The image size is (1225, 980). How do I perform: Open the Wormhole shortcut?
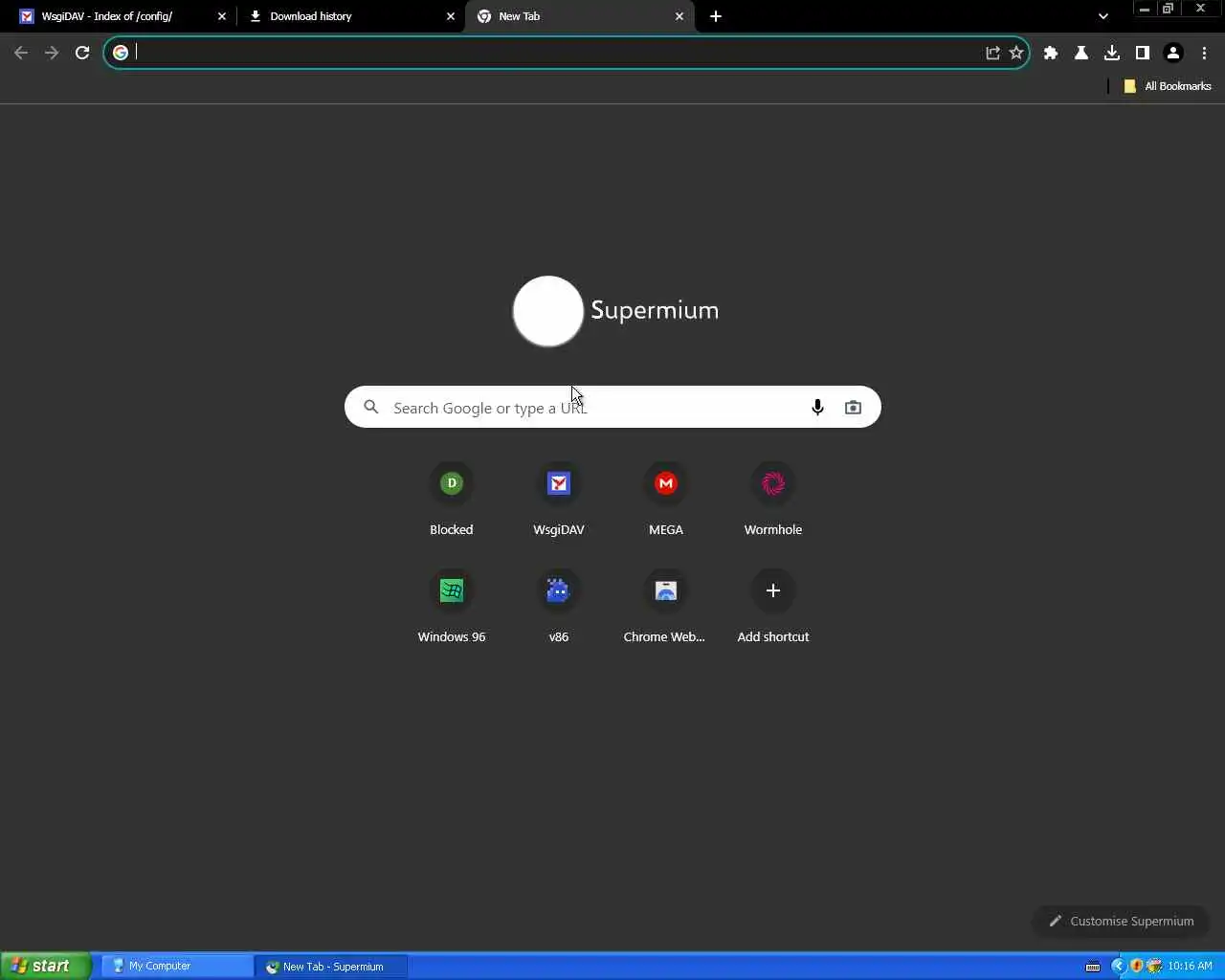(x=773, y=500)
